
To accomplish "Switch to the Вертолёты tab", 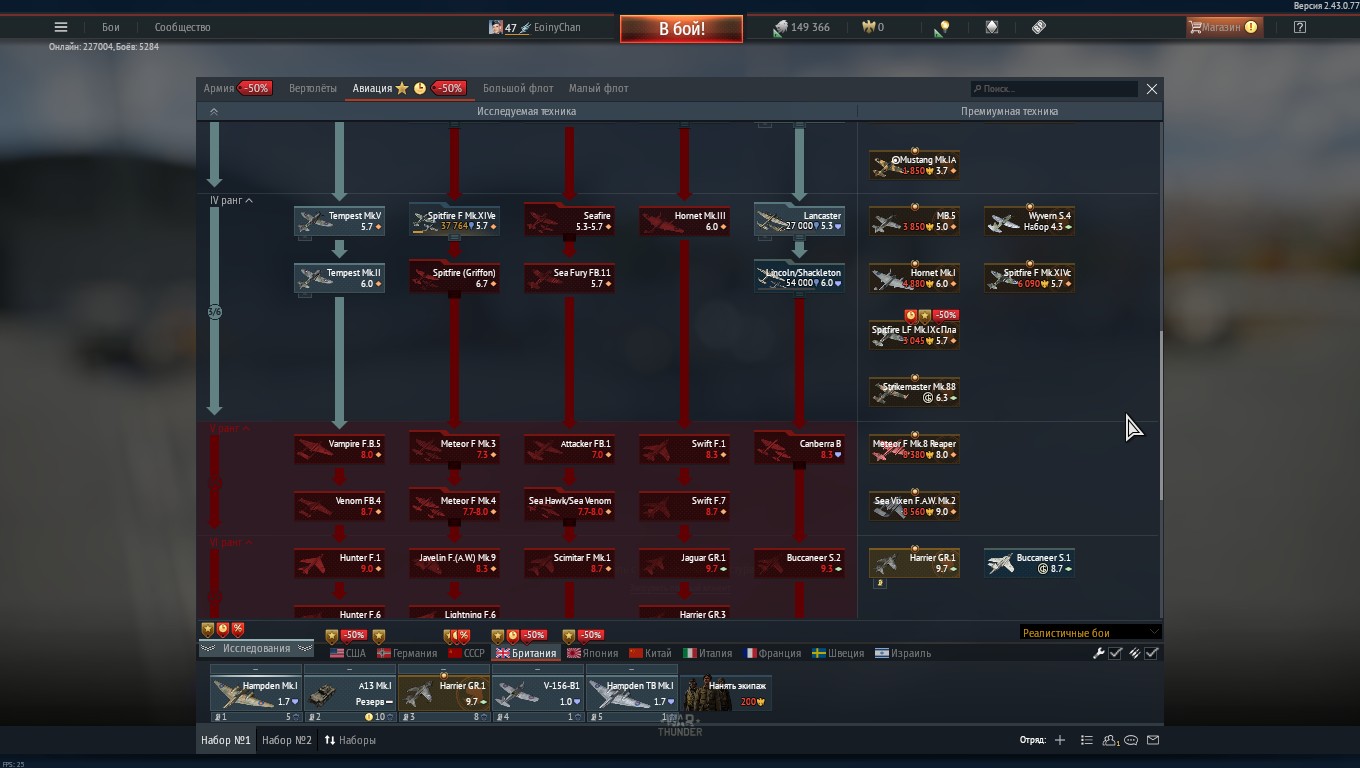I will point(313,89).
